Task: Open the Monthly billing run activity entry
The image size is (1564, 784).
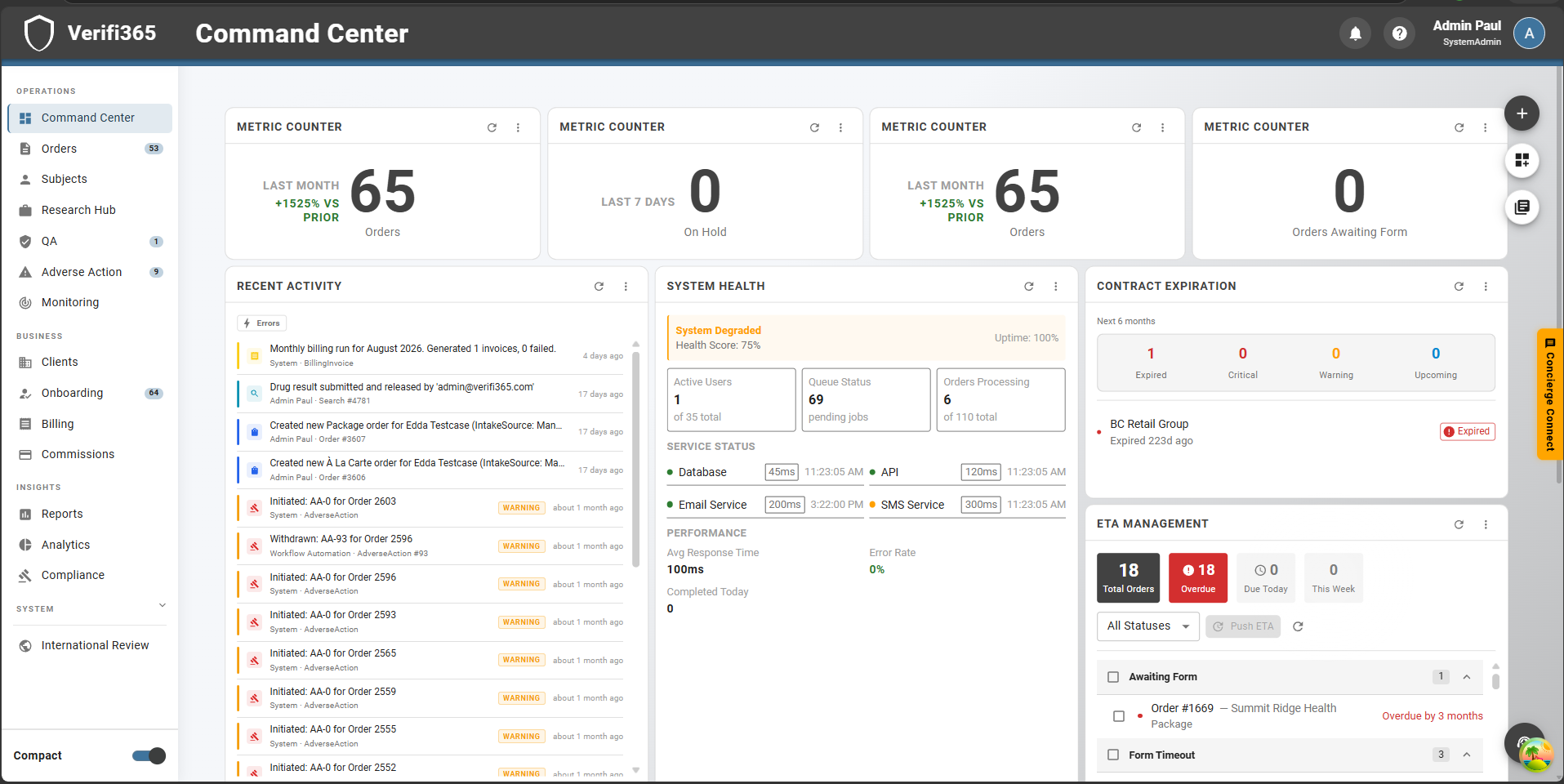Action: click(430, 355)
